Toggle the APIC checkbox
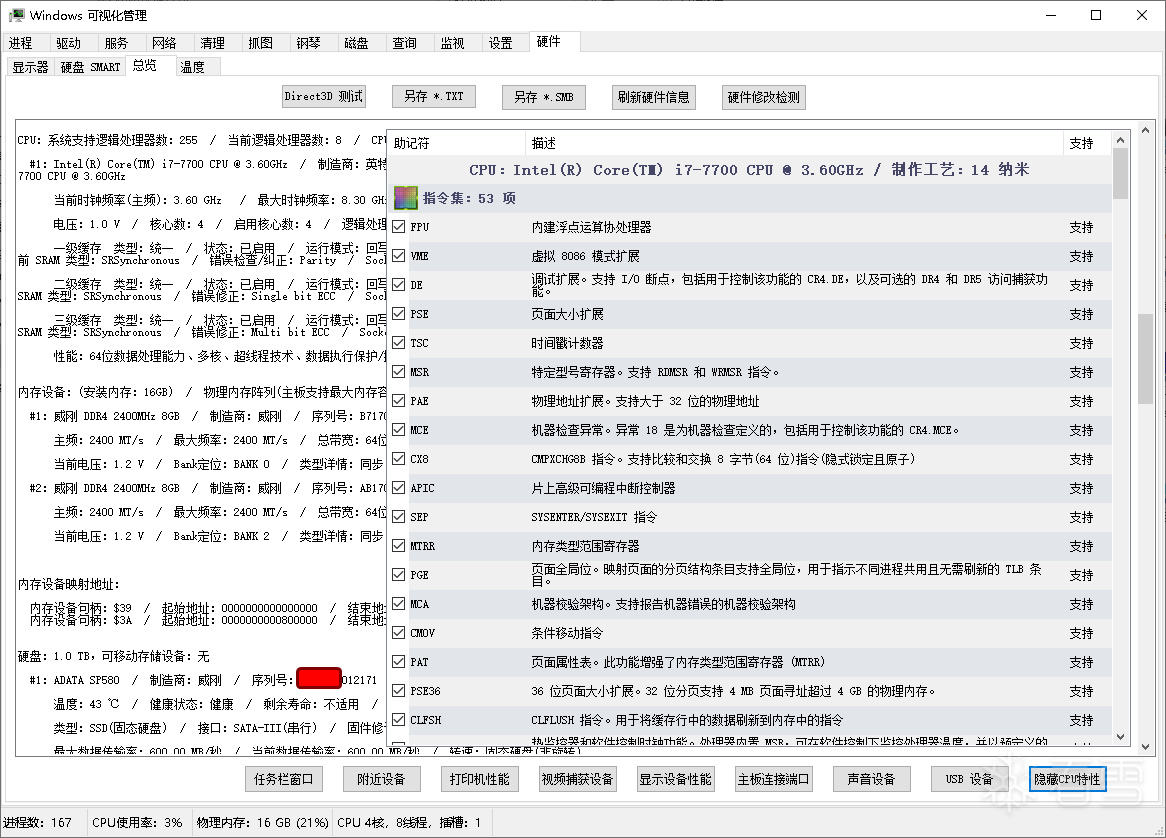The image size is (1166, 838). 399,488
